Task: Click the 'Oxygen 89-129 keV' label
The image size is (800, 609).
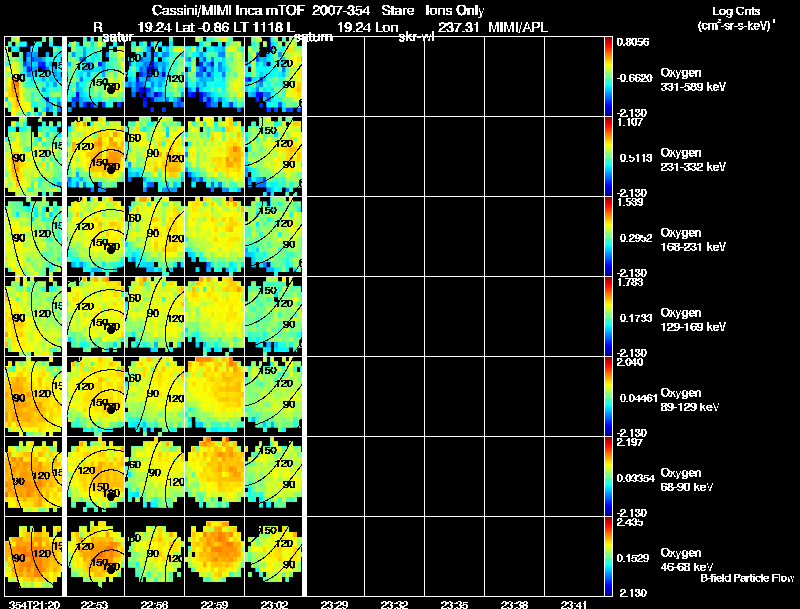Action: pyautogui.click(x=690, y=400)
